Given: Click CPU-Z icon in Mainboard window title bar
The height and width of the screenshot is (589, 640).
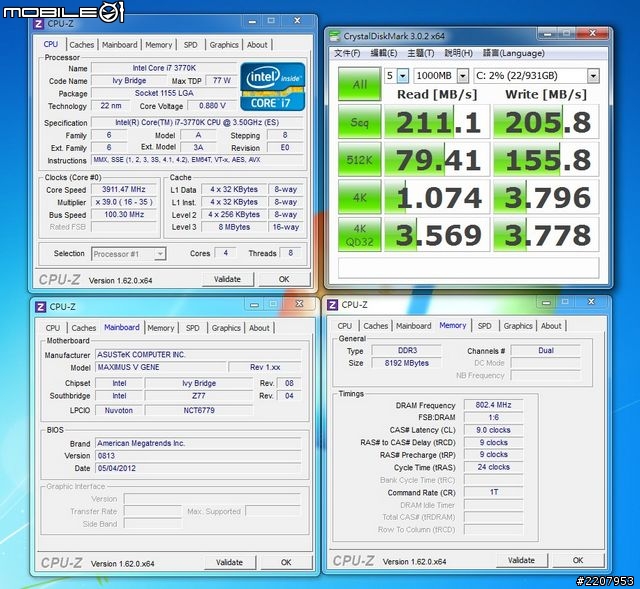Looking at the screenshot, I should click(40, 307).
